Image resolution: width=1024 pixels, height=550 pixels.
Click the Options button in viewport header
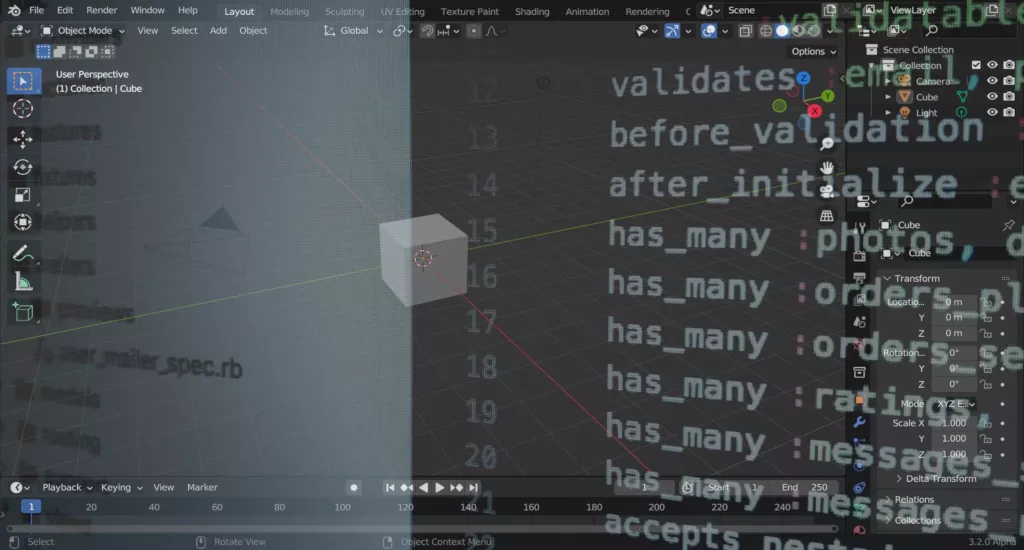813,52
